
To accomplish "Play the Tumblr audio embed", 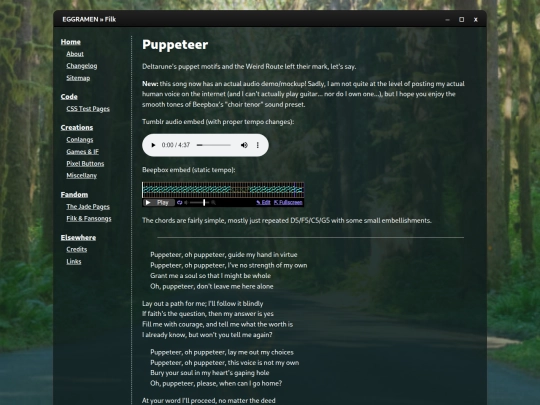I will 153,145.
